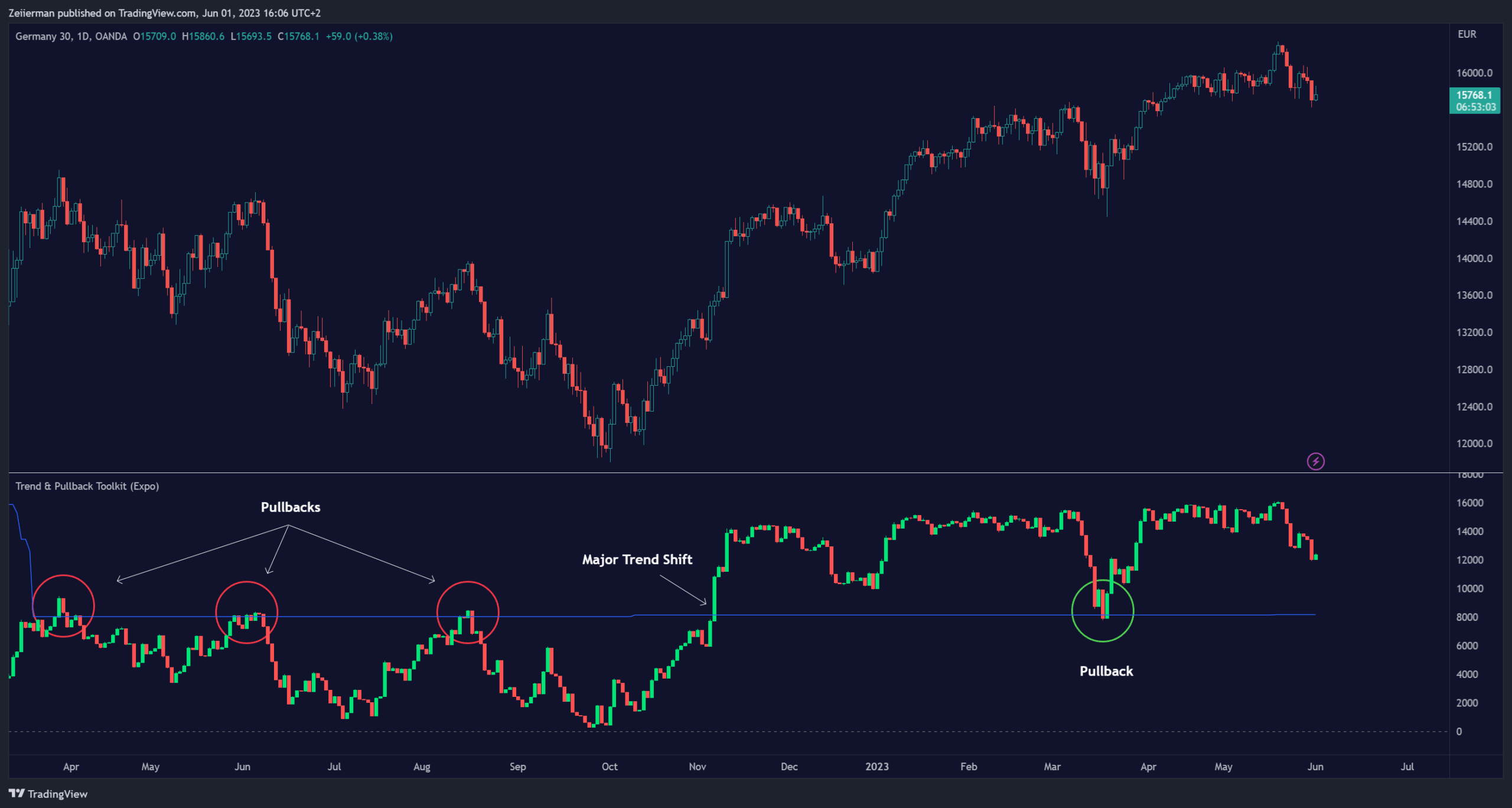The height and width of the screenshot is (808, 1512).
Task: Click the countdown timer 06:53:03
Action: point(1476,107)
